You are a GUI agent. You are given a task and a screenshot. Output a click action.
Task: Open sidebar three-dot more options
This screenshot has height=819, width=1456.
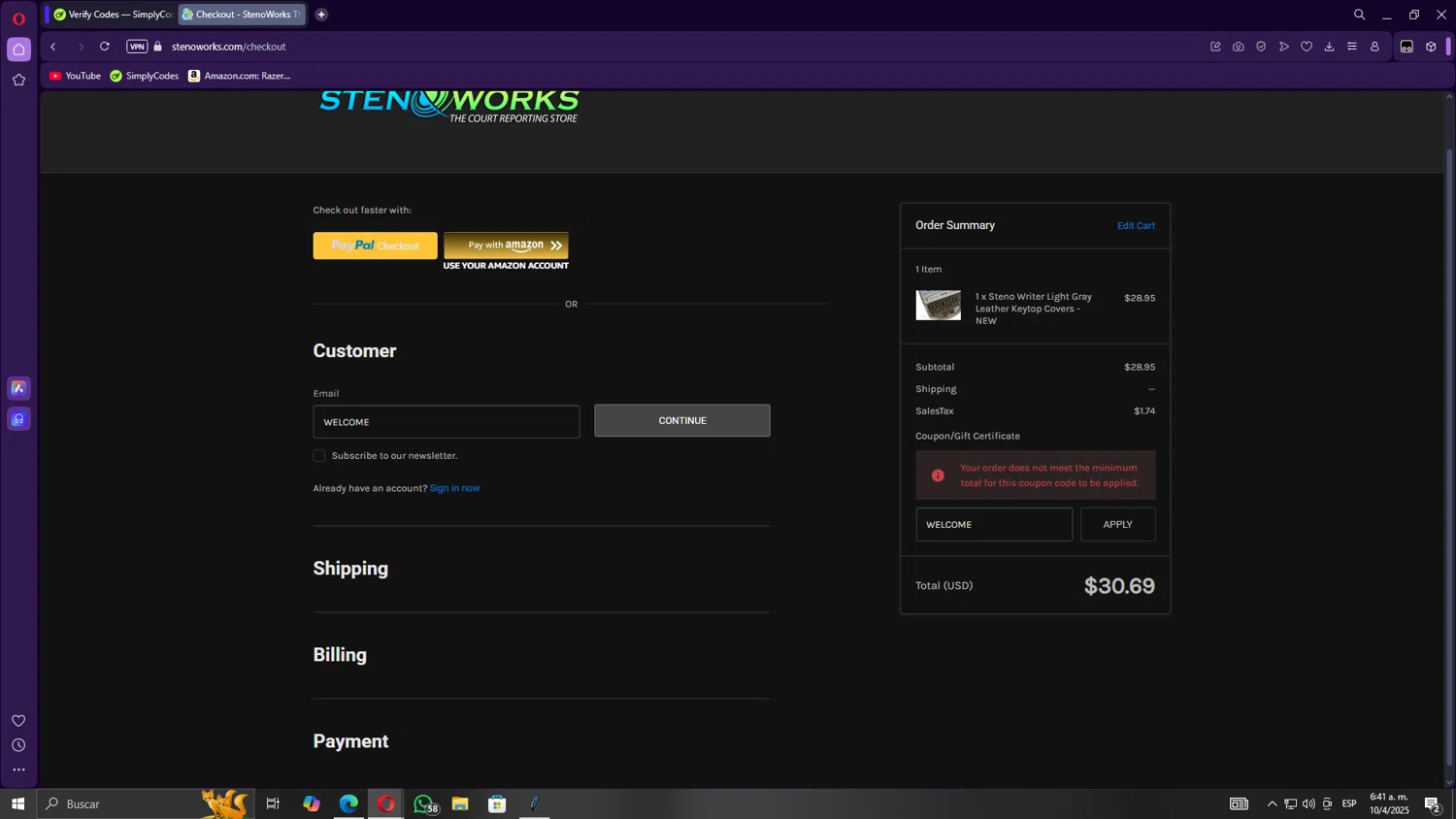coord(18,770)
